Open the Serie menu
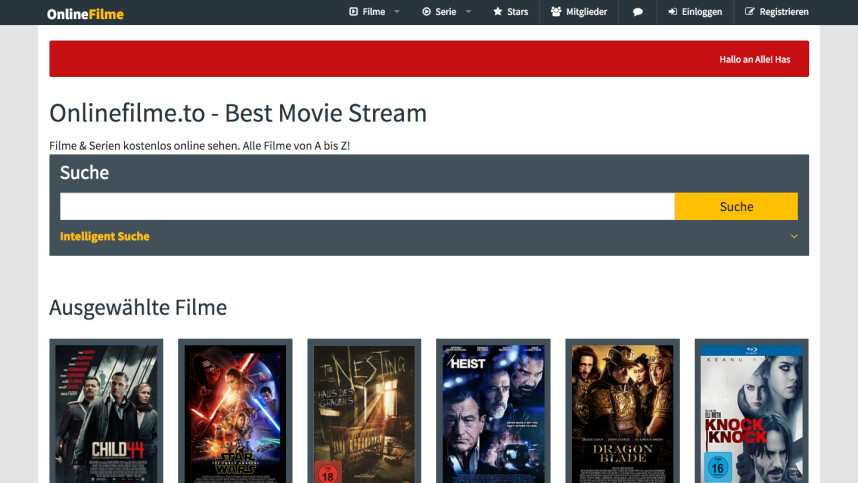The image size is (858, 483). coord(445,11)
